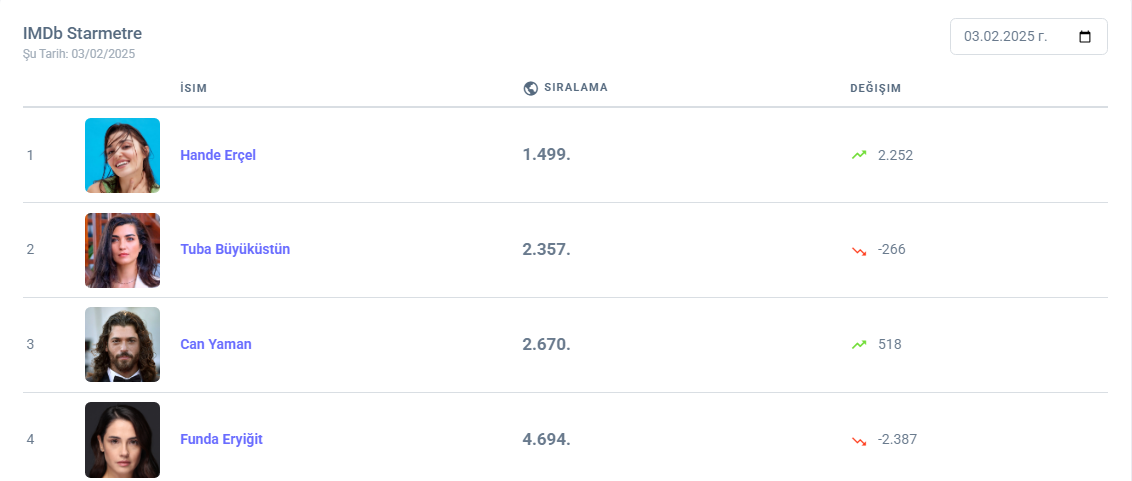Click the IMDb Starmetre heading
This screenshot has height=481, width=1132.
82,34
